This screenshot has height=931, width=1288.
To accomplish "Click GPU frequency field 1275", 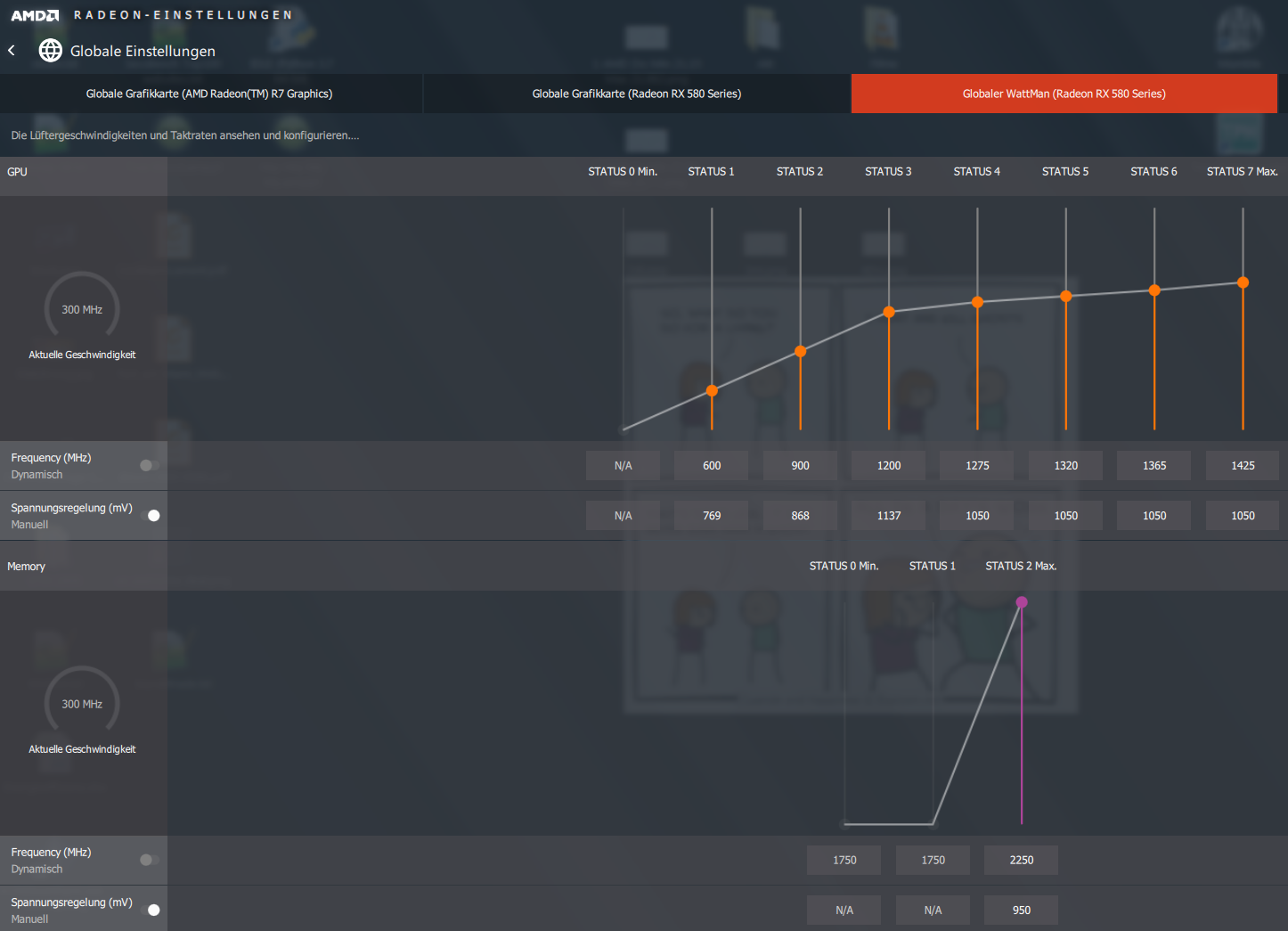I will click(x=977, y=465).
